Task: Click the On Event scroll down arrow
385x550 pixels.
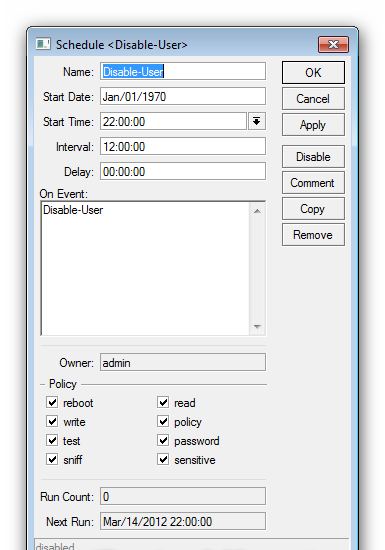Action: point(257,327)
